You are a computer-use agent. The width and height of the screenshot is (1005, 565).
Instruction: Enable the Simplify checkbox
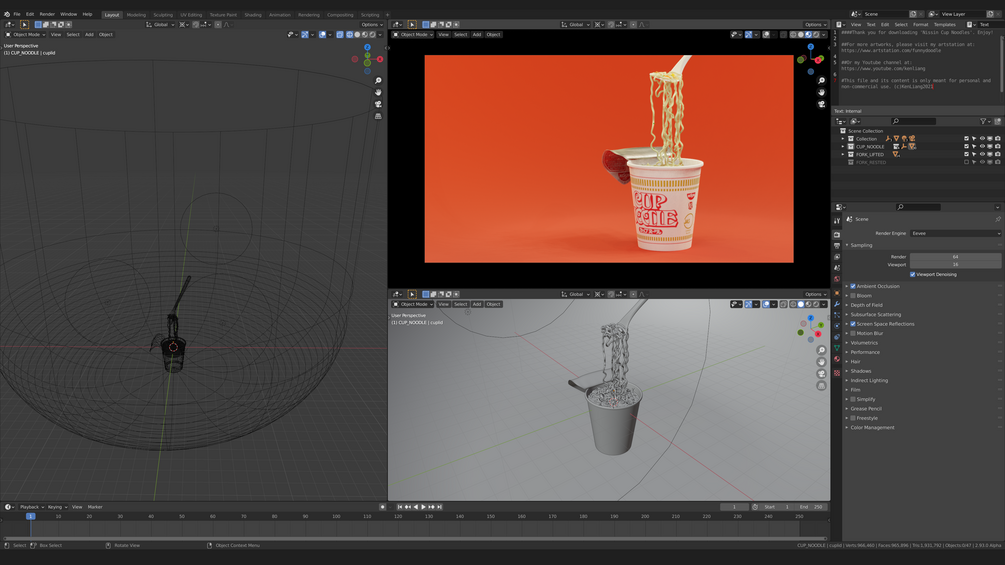pos(853,399)
